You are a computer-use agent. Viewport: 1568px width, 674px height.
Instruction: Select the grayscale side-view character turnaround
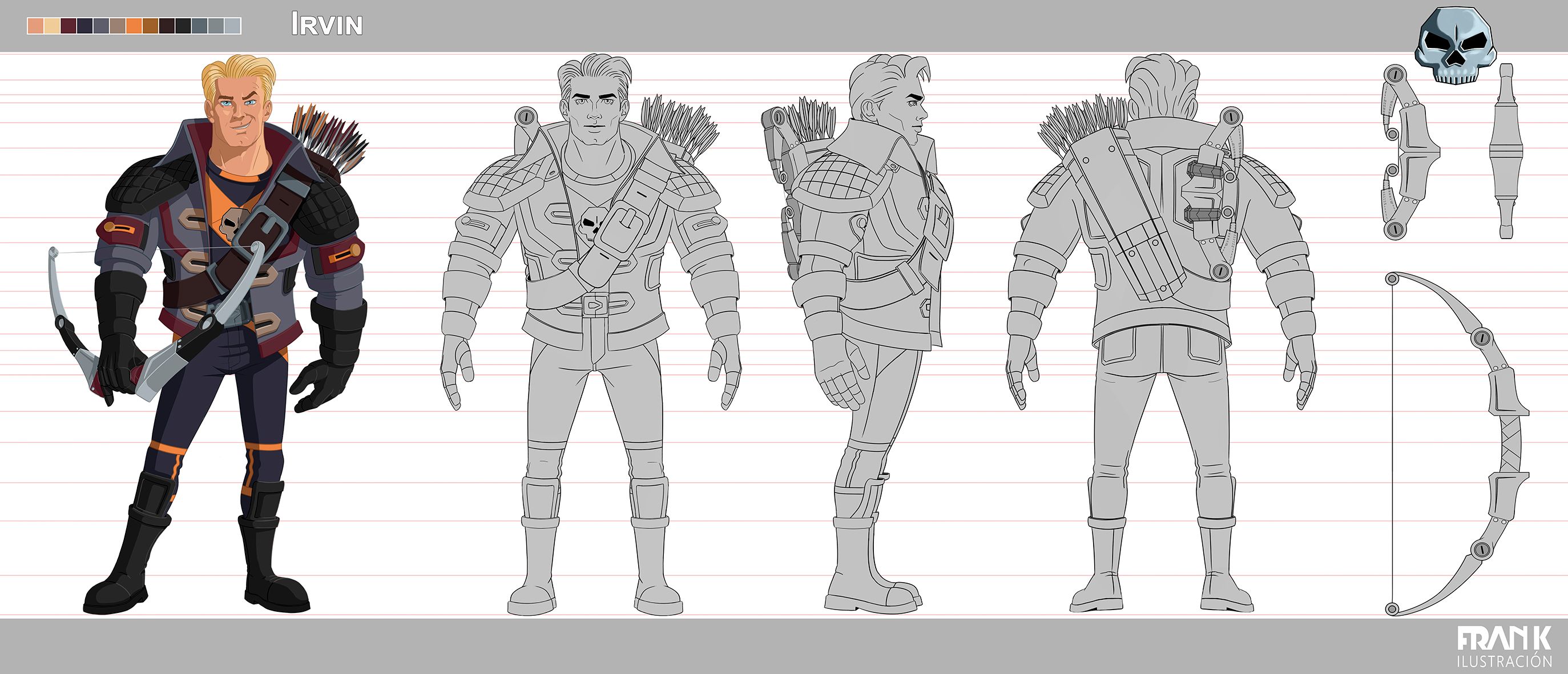858,334
